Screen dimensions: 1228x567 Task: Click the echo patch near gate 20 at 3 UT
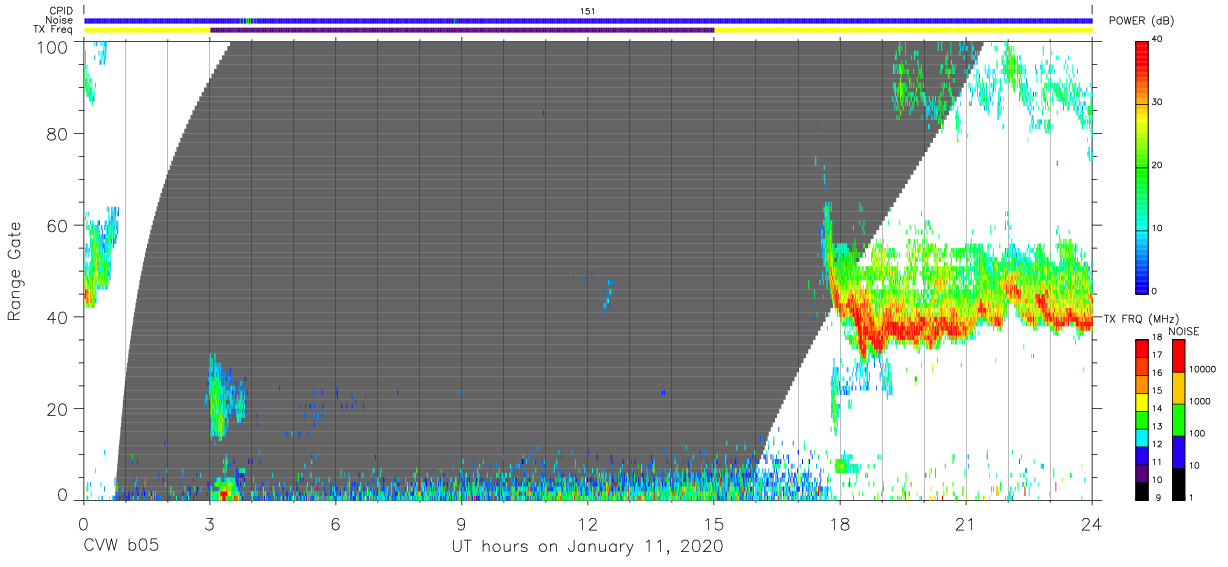tap(224, 397)
